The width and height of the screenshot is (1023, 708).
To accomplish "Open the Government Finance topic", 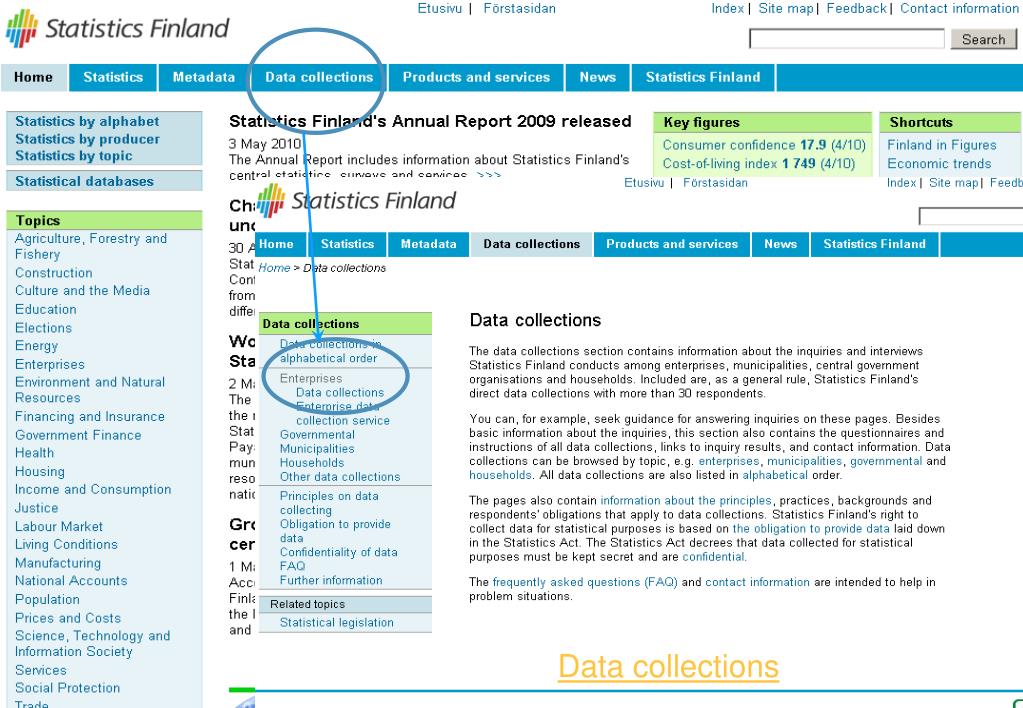I will [78, 435].
